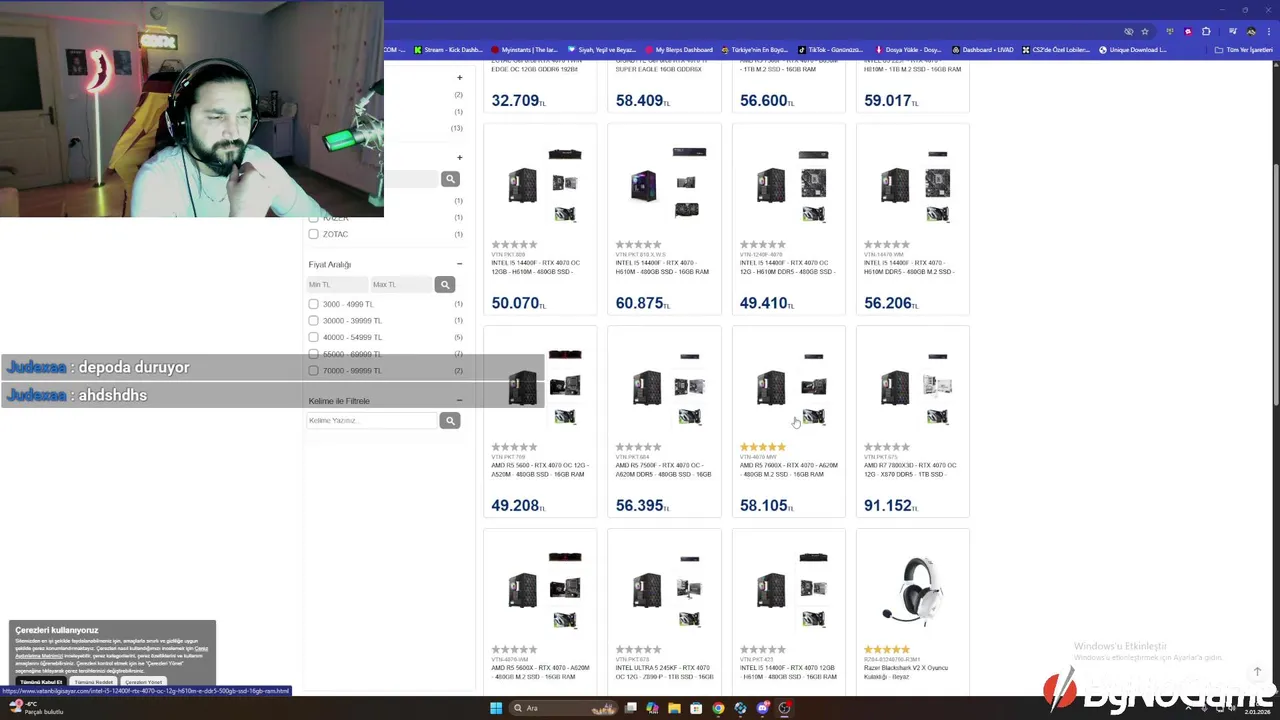The width and height of the screenshot is (1280, 720).
Task: Submit keyword filter with its search icon
Action: (x=450, y=421)
